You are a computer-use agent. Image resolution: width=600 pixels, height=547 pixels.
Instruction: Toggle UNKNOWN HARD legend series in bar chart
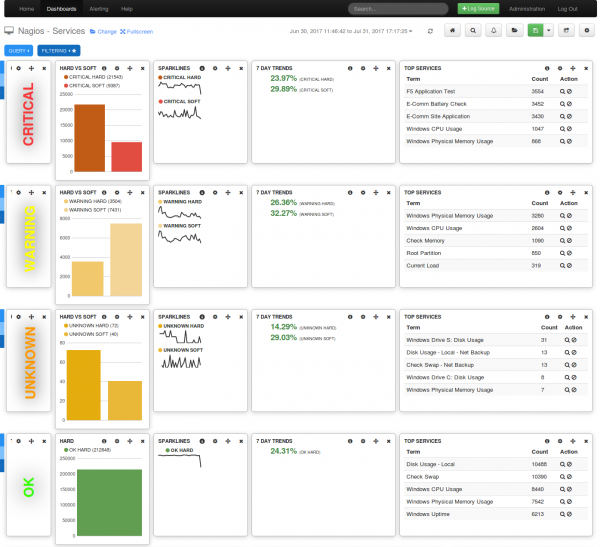click(x=90, y=326)
